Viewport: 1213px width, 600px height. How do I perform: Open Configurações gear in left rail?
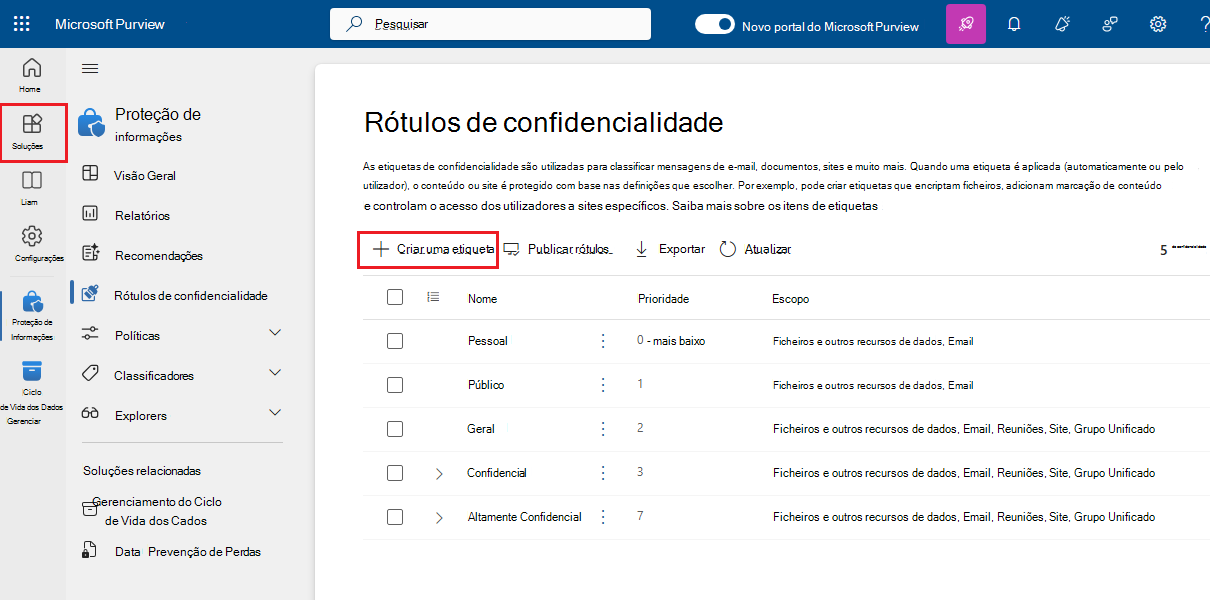[33, 243]
